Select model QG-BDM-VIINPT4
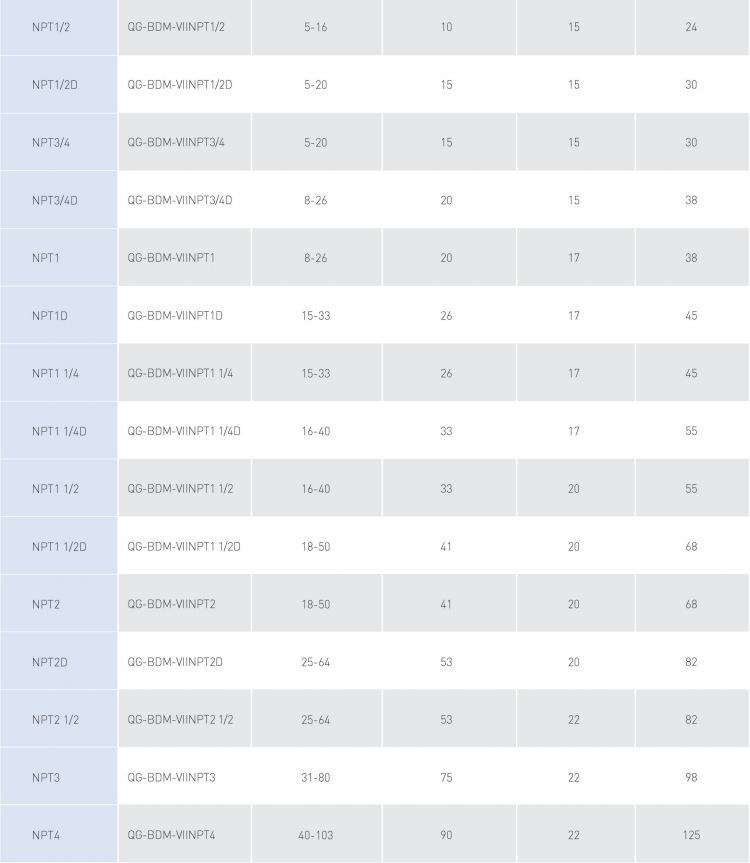Viewport: 750px width, 863px height. point(171,835)
